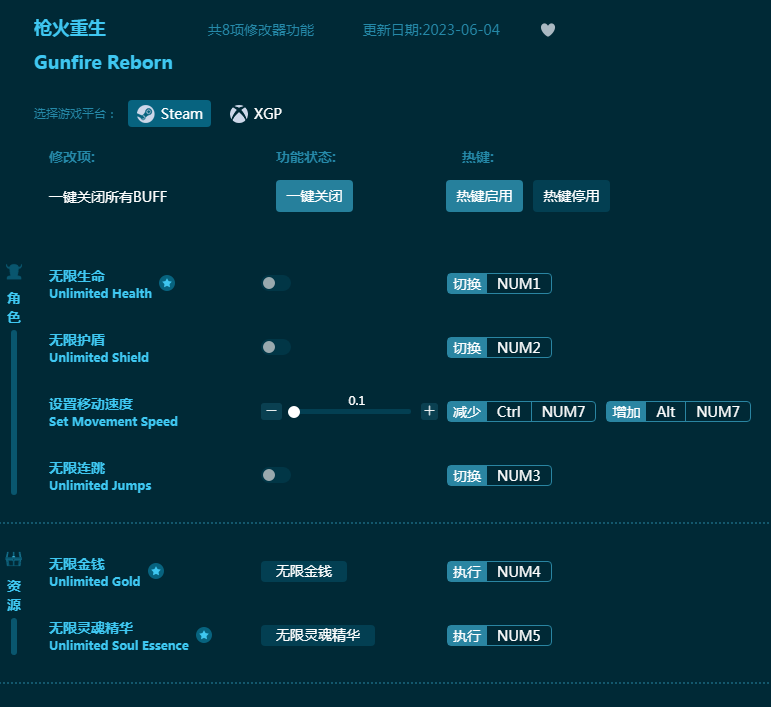Toggle the Unlimited Health switch

point(276,283)
